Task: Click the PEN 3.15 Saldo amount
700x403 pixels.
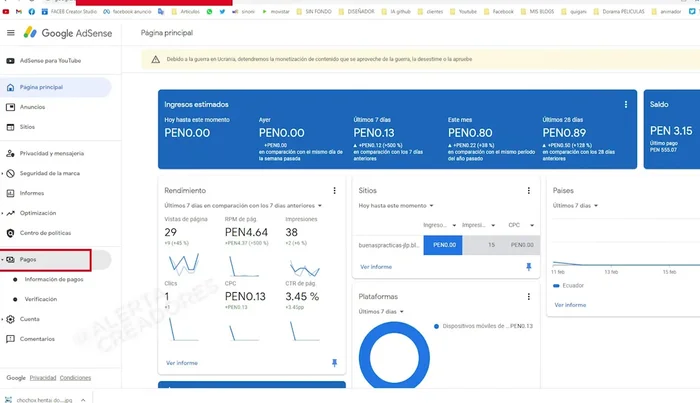Action: (671, 131)
